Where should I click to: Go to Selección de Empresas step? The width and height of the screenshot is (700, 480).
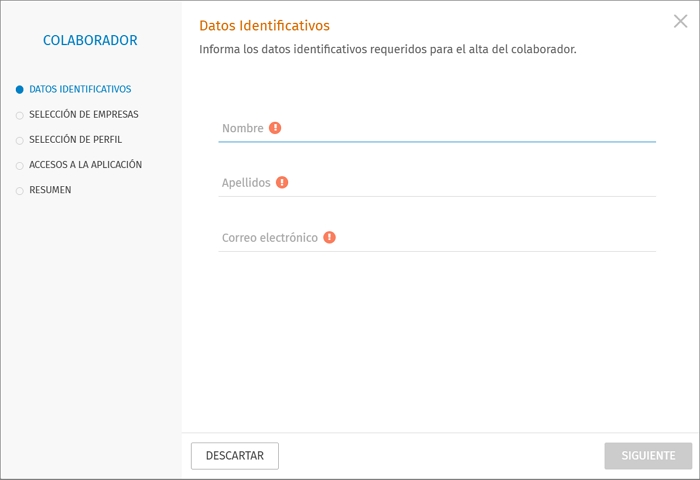pos(84,114)
